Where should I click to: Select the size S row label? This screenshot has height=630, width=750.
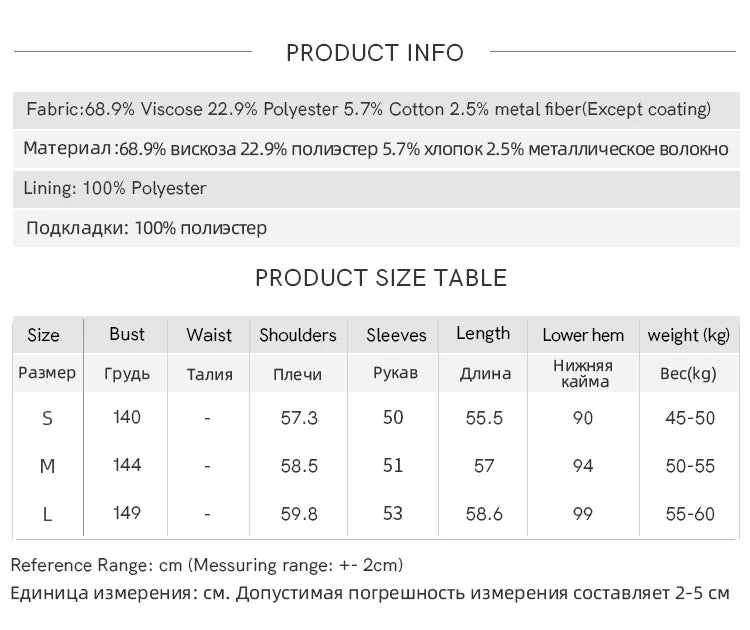pyautogui.click(x=47, y=418)
